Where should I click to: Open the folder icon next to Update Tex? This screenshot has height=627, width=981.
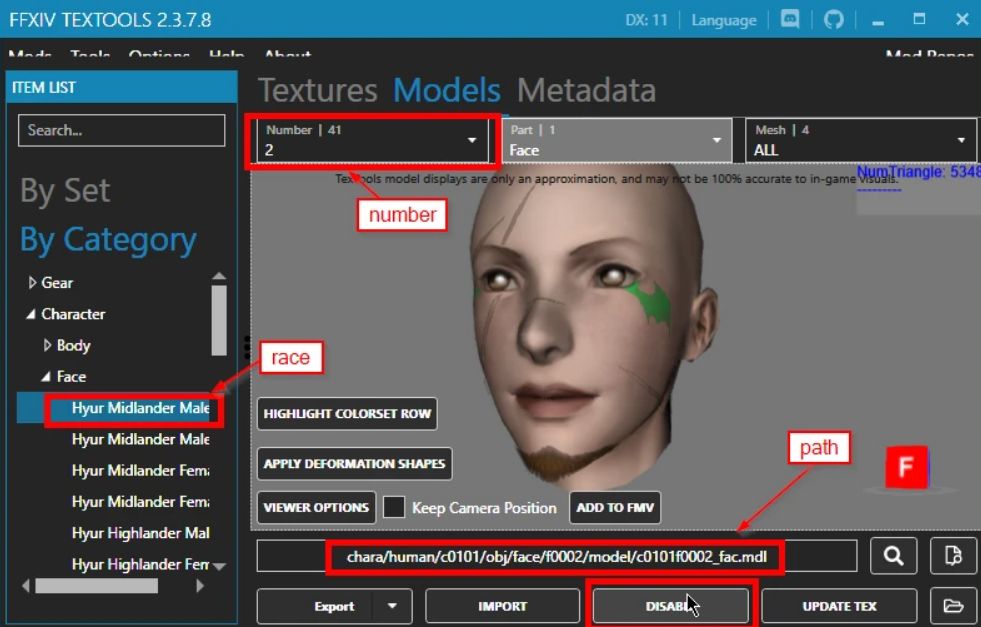953,606
